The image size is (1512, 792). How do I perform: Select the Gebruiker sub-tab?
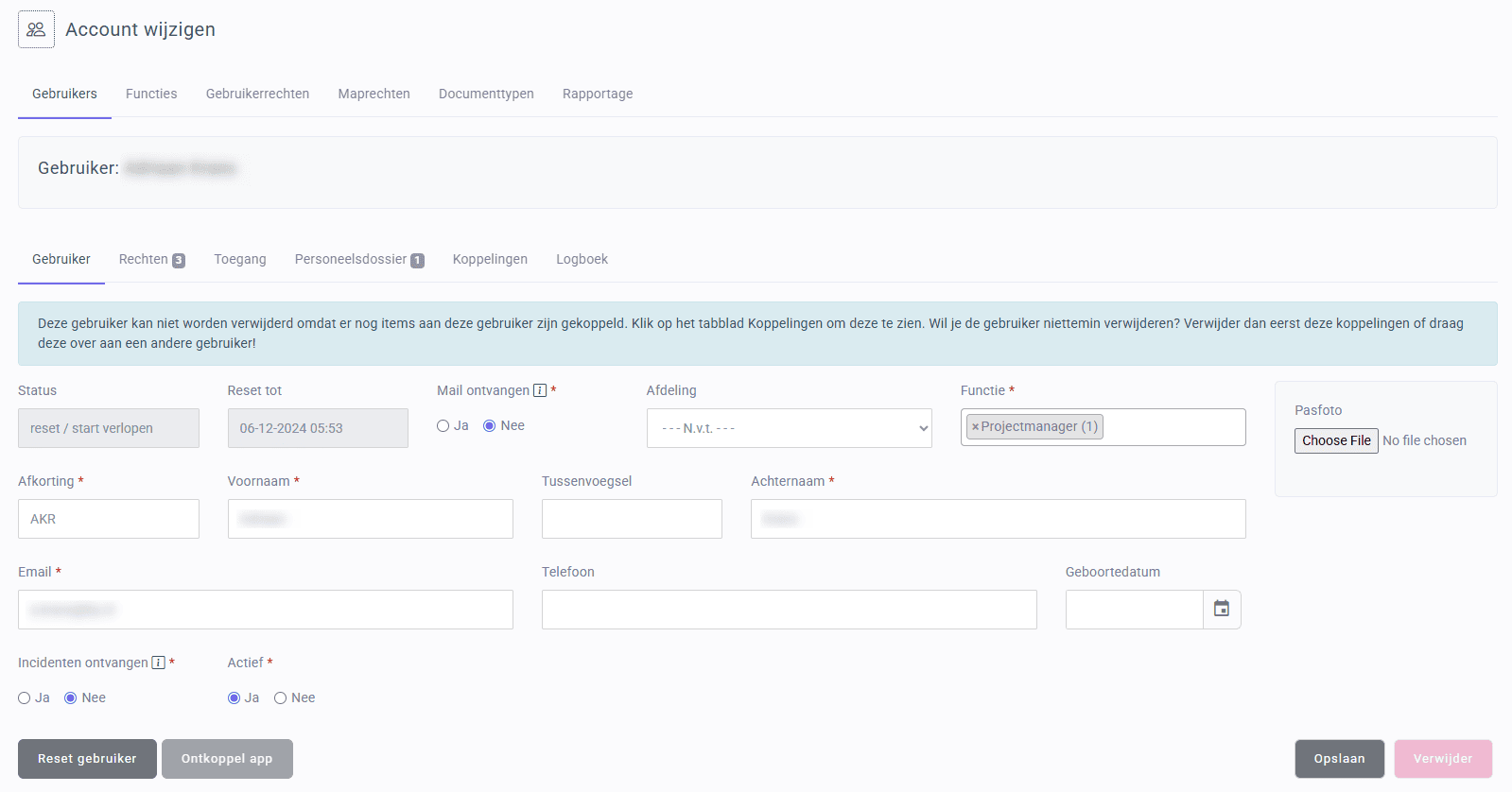click(61, 259)
